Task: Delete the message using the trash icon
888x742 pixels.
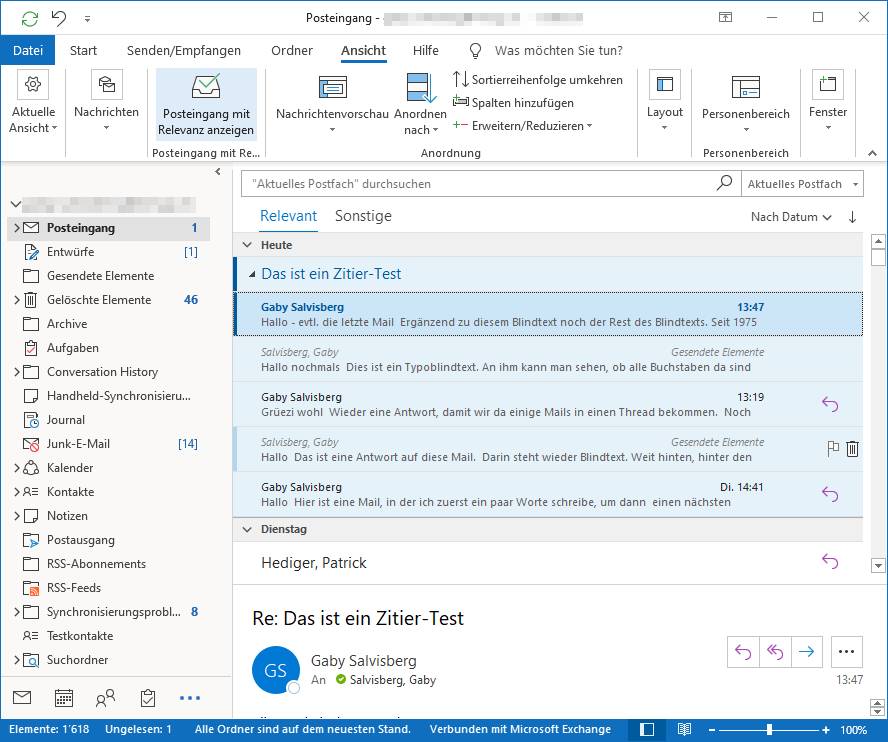Action: pos(852,449)
